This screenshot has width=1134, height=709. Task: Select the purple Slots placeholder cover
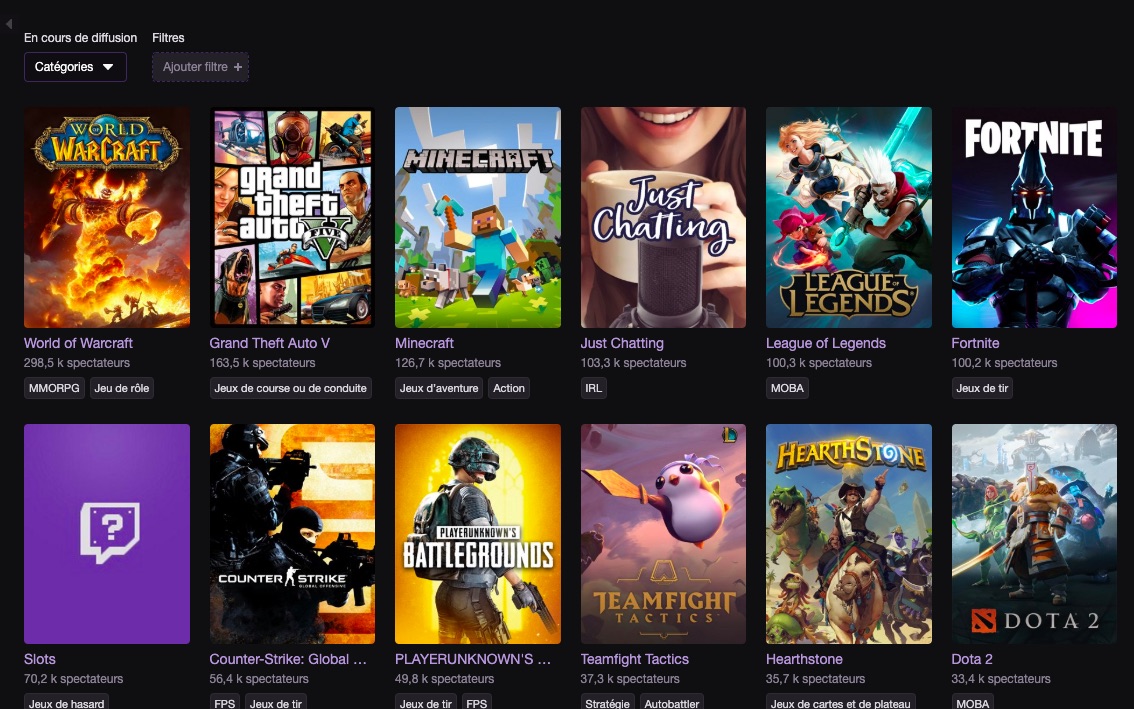click(x=107, y=534)
